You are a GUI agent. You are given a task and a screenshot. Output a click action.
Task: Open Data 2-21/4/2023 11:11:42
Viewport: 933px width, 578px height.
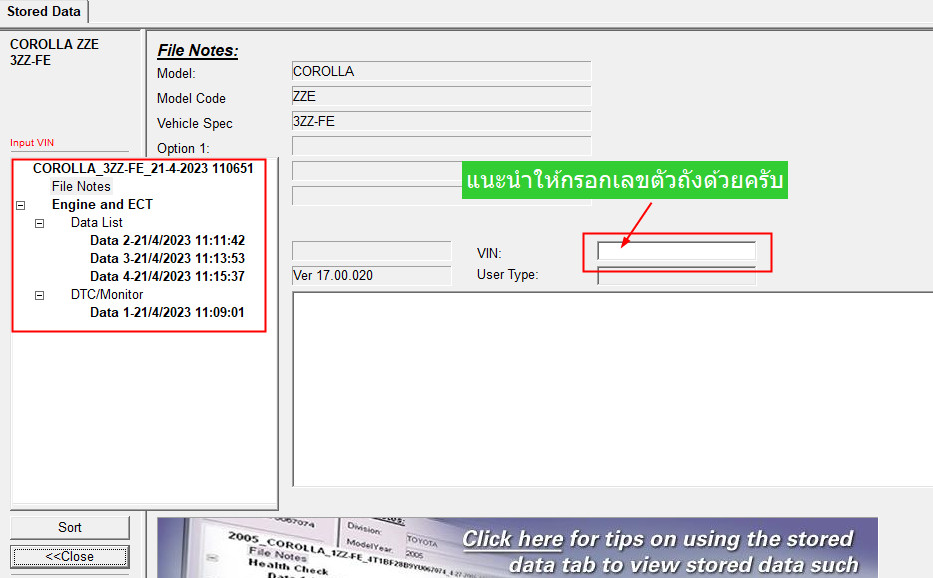[167, 240]
